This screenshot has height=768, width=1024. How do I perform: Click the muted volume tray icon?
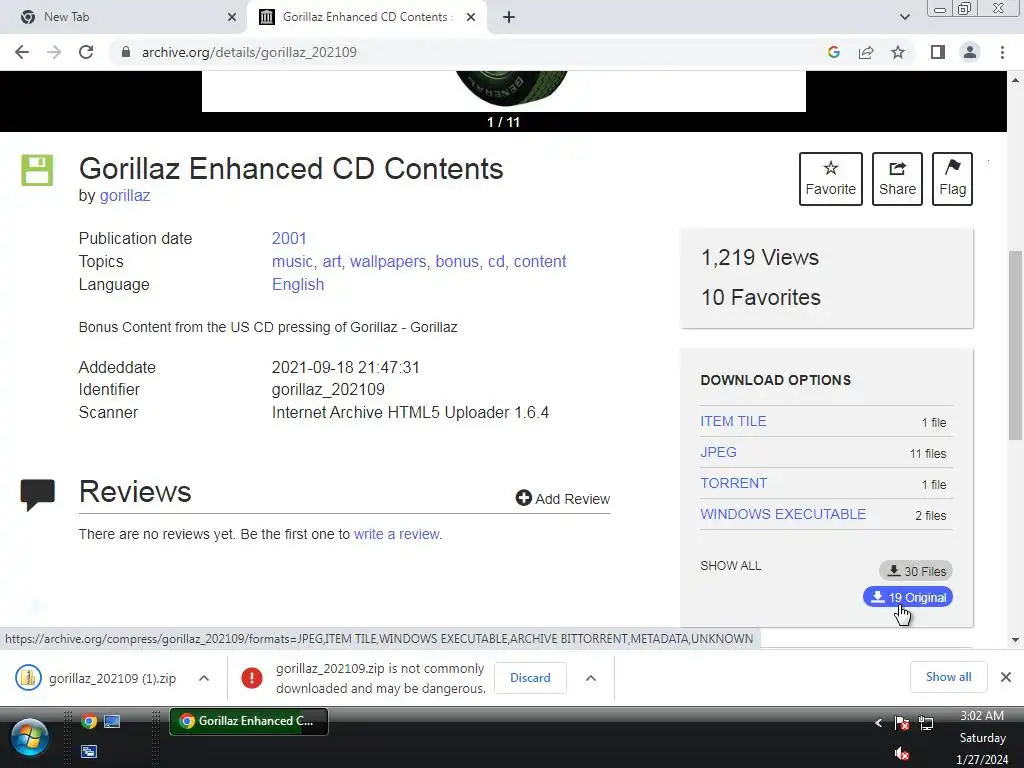click(x=902, y=753)
